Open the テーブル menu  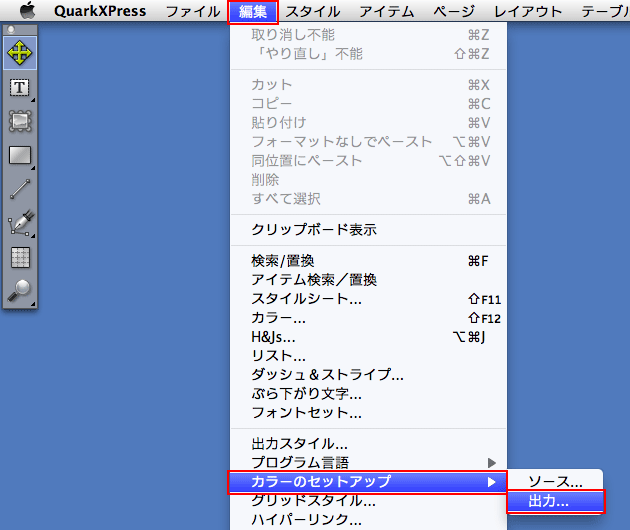(x=605, y=11)
